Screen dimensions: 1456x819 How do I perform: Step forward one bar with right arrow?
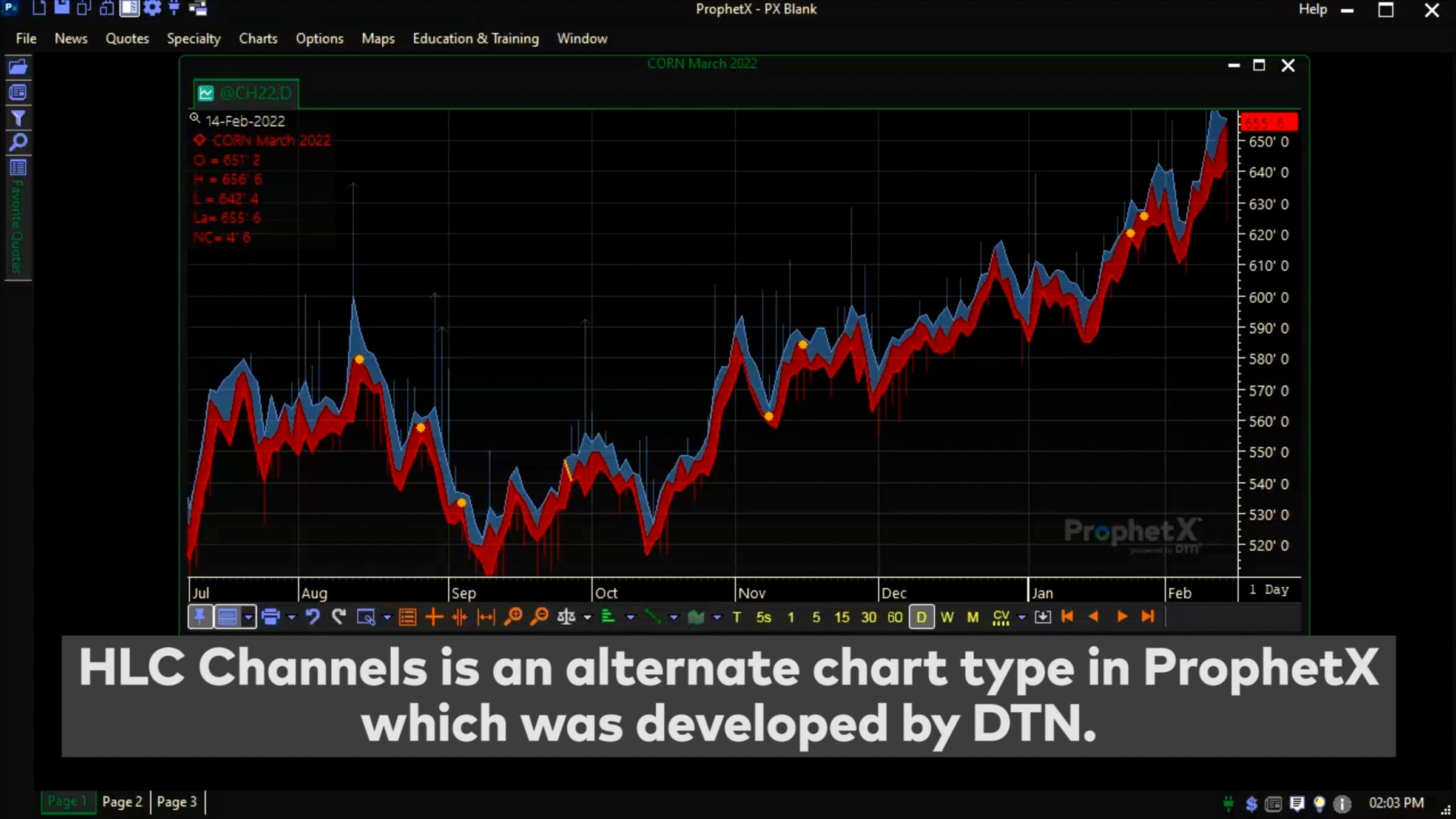point(1122,617)
